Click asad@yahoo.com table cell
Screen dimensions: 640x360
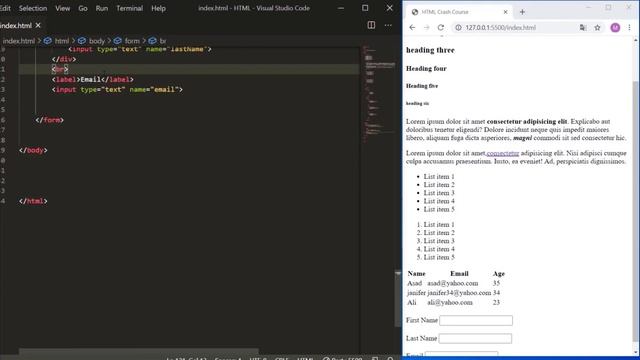click(x=453, y=283)
